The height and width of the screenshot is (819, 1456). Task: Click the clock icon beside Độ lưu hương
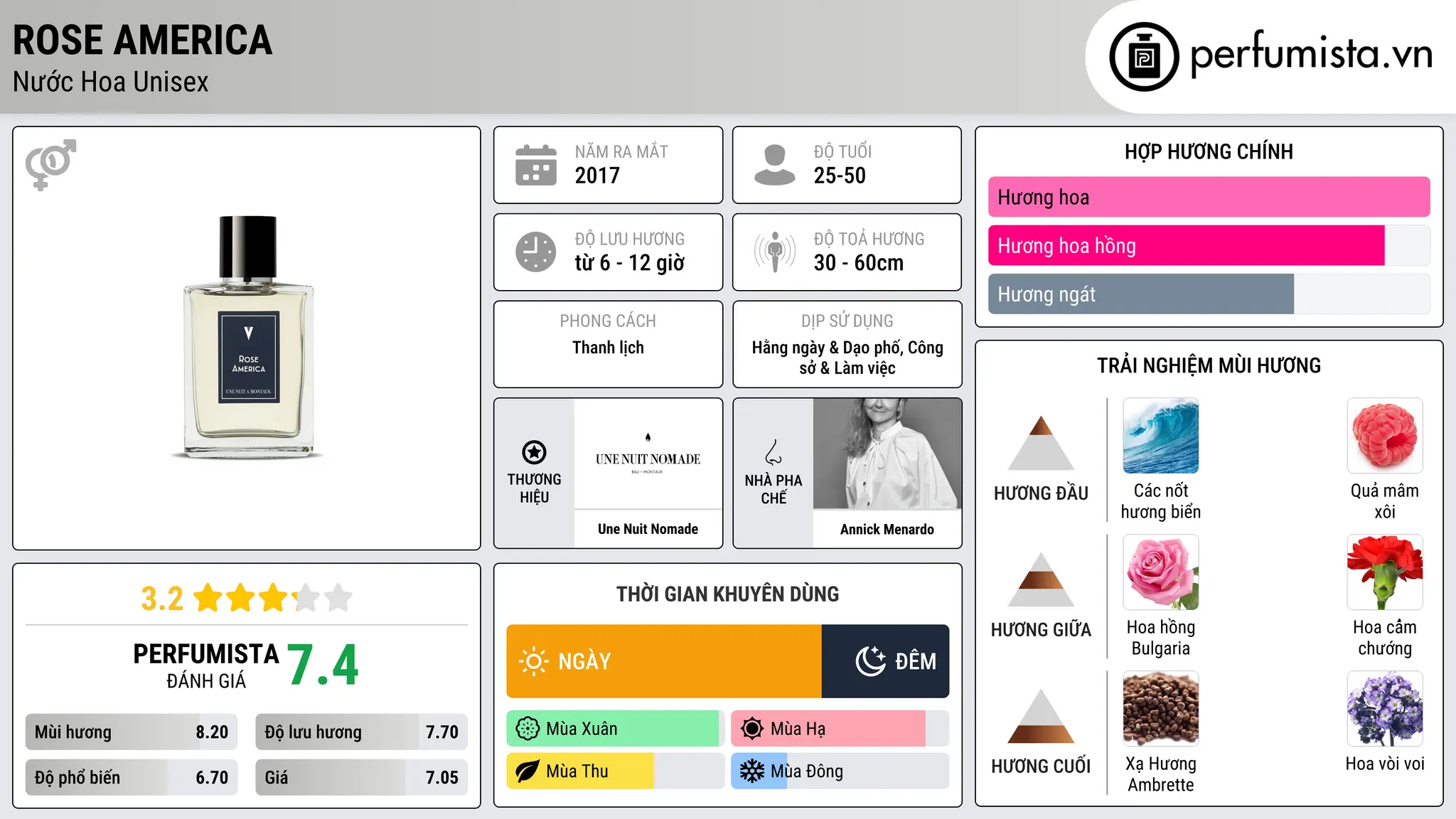(536, 252)
